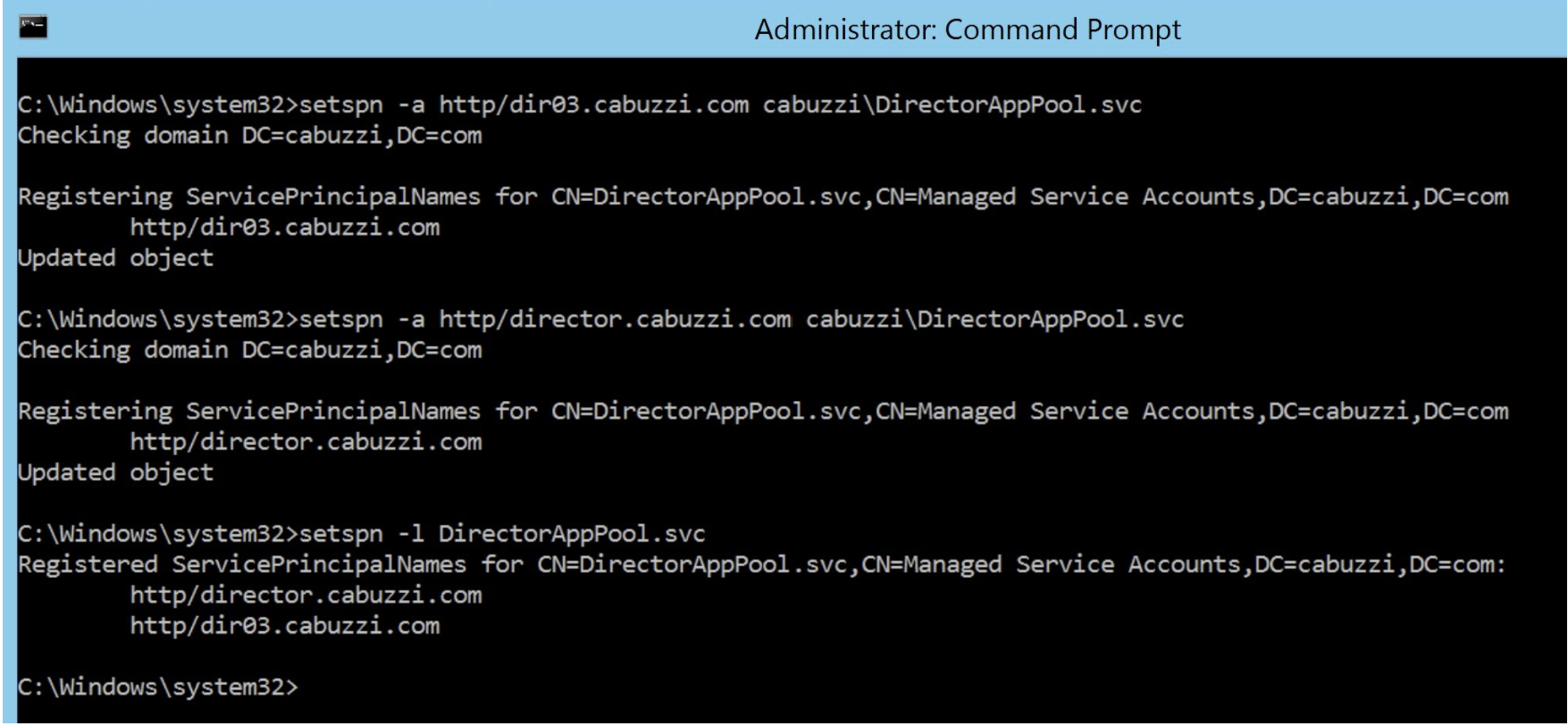Viewport: 1568px width, 726px height.
Task: Click the setspn -a http/dir03.cabuzzi.com command line
Action: 579,105
